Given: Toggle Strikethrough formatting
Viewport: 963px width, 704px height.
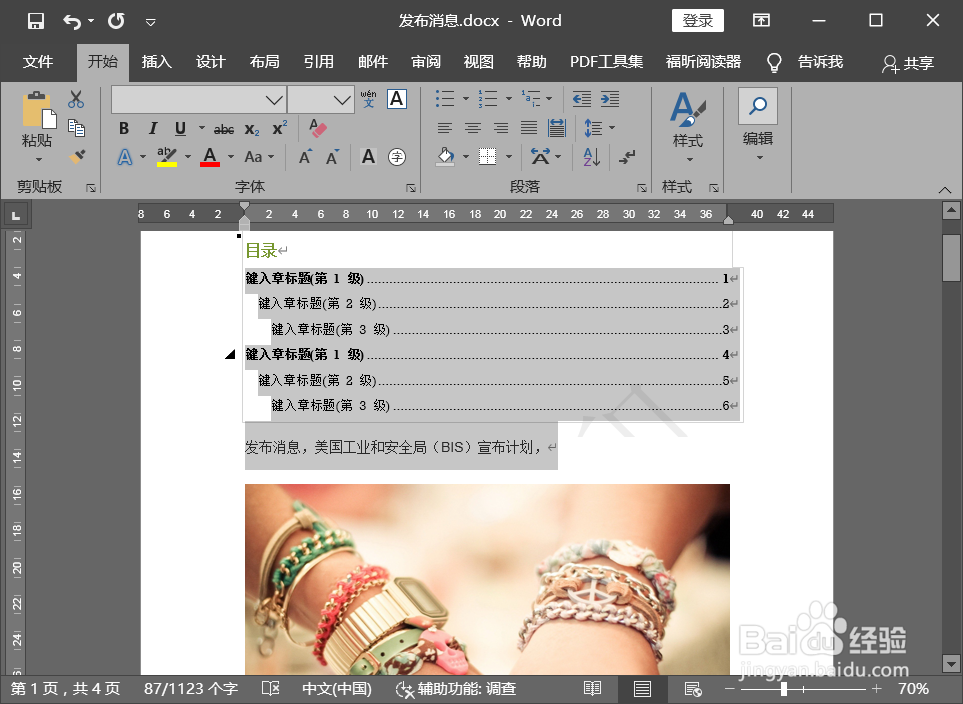Looking at the screenshot, I should tap(224, 129).
